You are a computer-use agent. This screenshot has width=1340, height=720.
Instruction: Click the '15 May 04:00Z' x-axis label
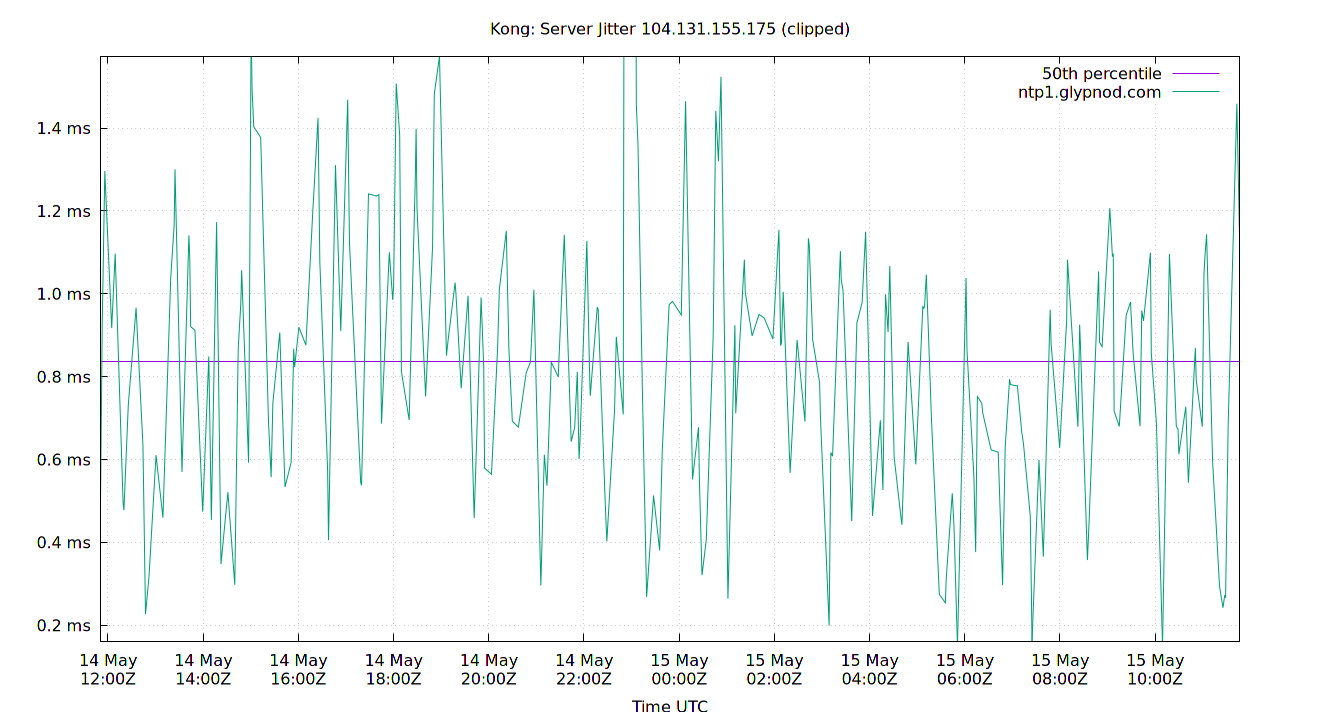869,670
